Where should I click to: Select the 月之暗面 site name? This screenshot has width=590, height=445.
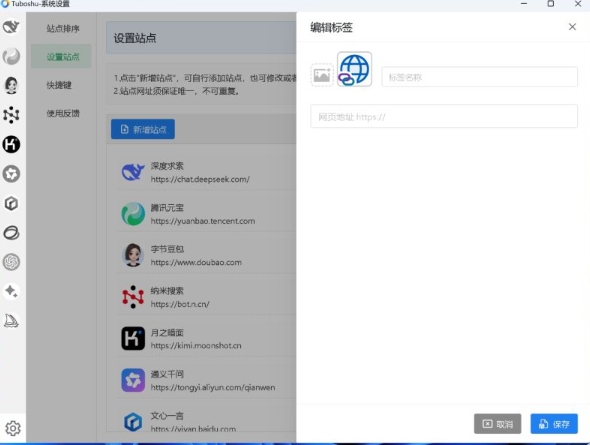coord(167,333)
